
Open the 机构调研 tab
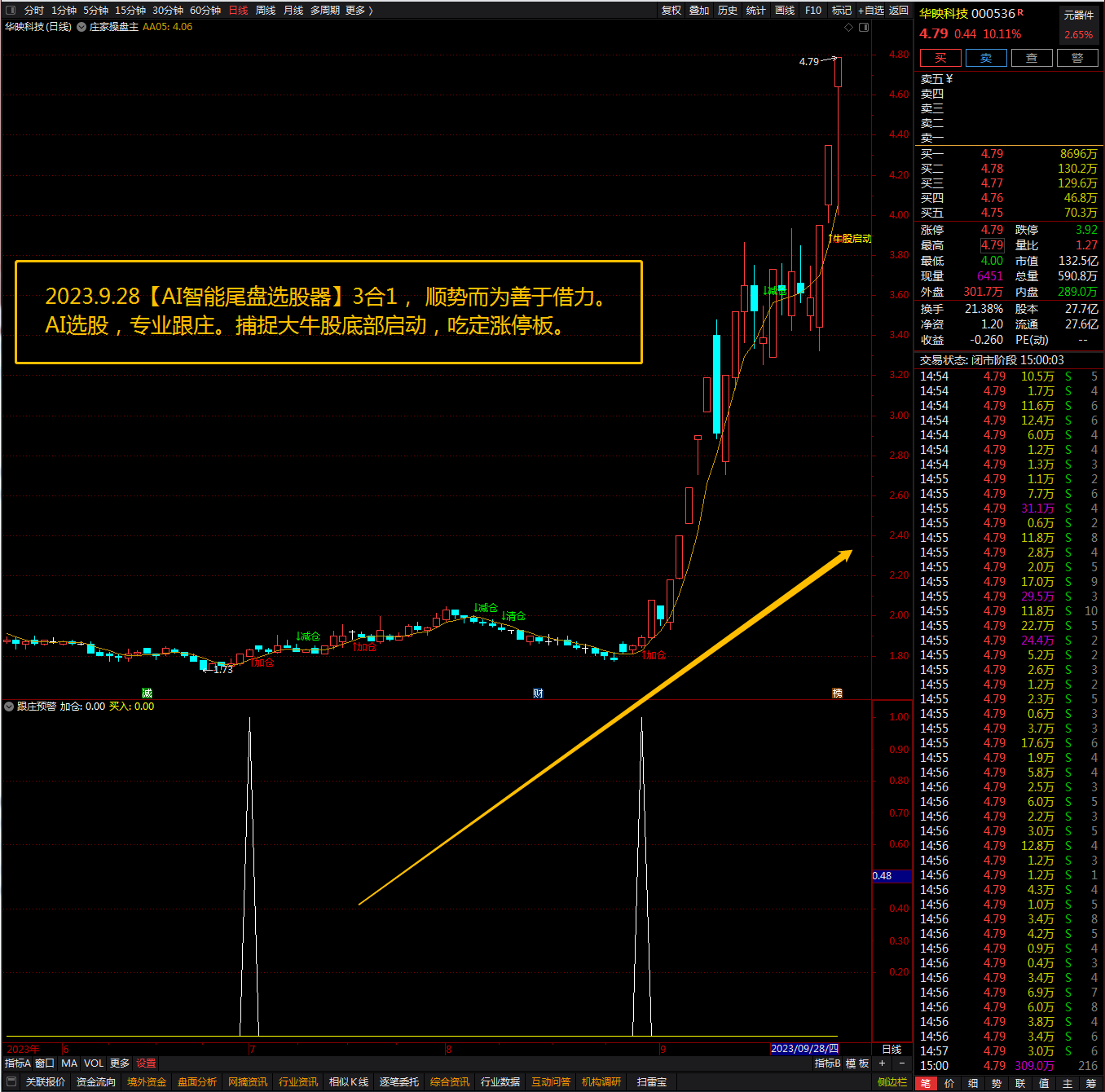[601, 1082]
